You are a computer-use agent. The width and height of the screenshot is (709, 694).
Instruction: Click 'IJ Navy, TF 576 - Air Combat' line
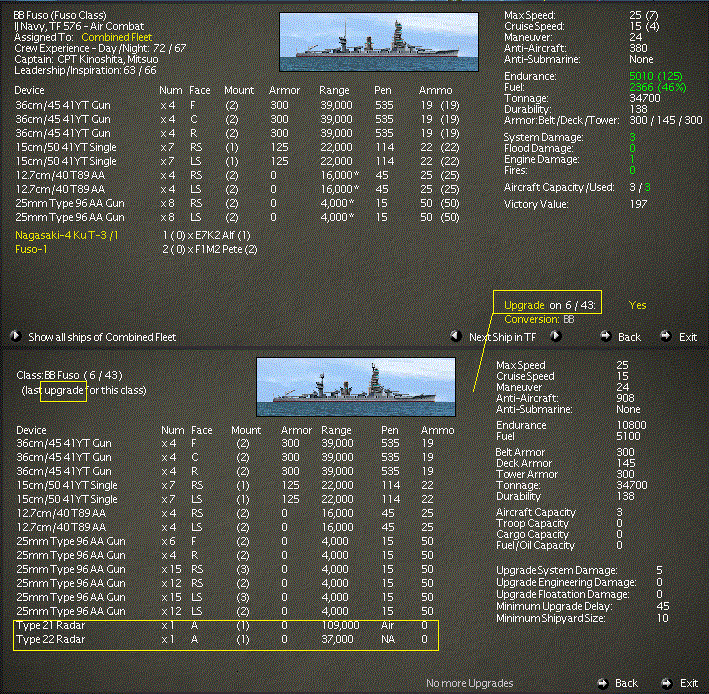click(x=79, y=26)
